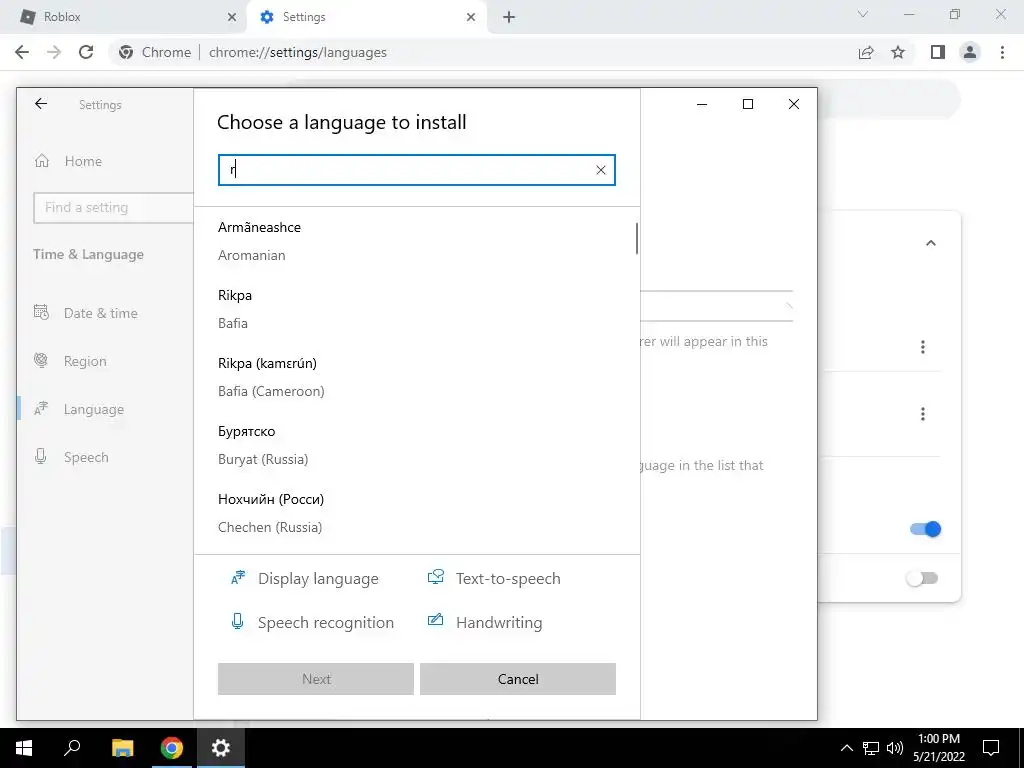
Task: Close the Roblox tab
Action: click(232, 18)
